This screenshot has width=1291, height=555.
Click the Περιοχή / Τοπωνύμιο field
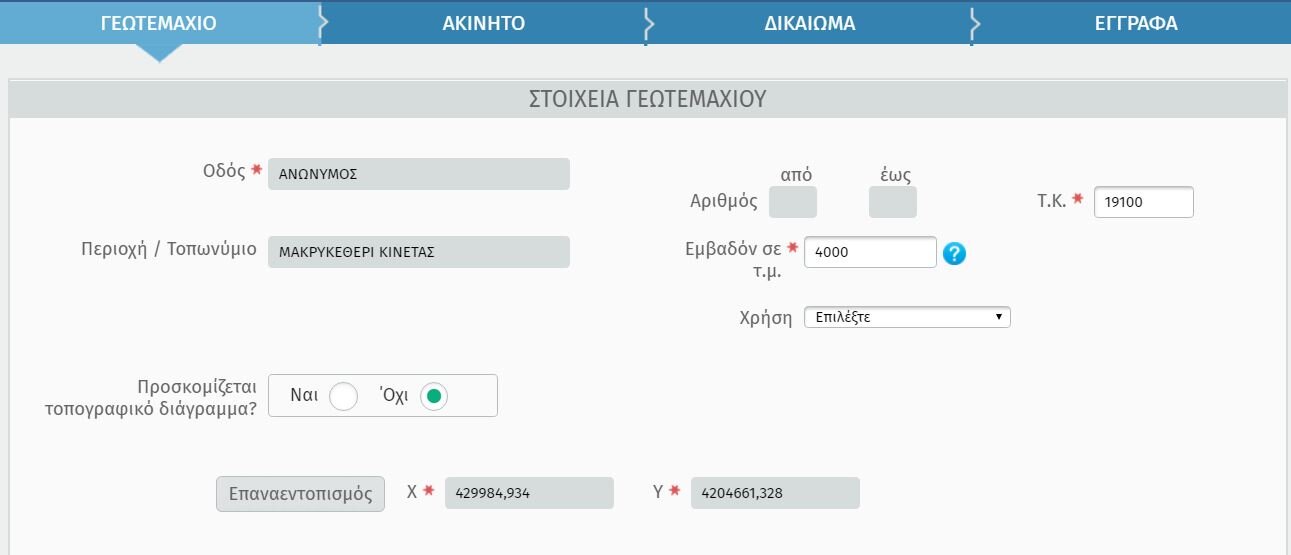point(419,252)
